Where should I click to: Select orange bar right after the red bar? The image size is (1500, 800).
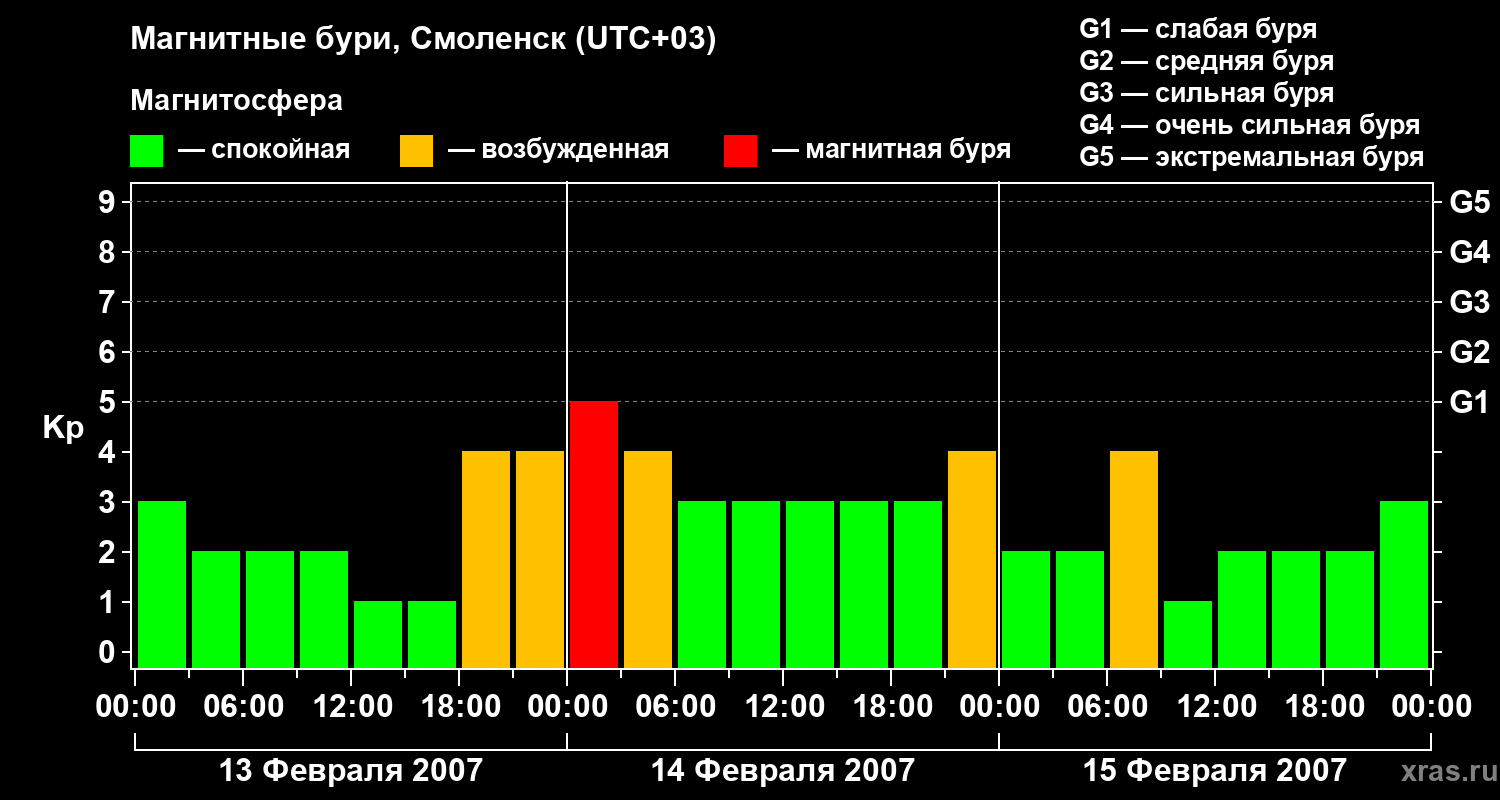point(648,560)
